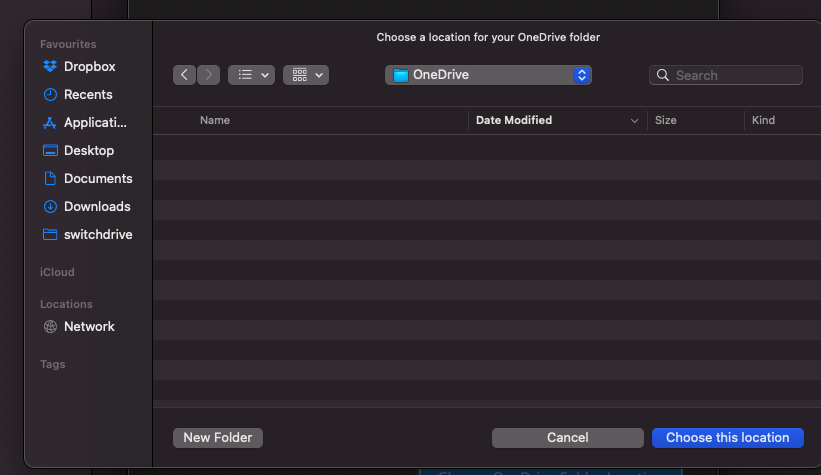Open Documents folder in sidebar
Image resolution: width=821 pixels, height=475 pixels.
tap(97, 179)
